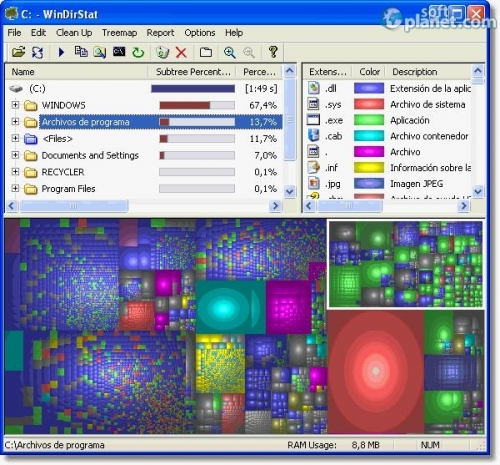Expand the RECYCLER folder node
The height and width of the screenshot is (465, 500).
click(x=15, y=172)
